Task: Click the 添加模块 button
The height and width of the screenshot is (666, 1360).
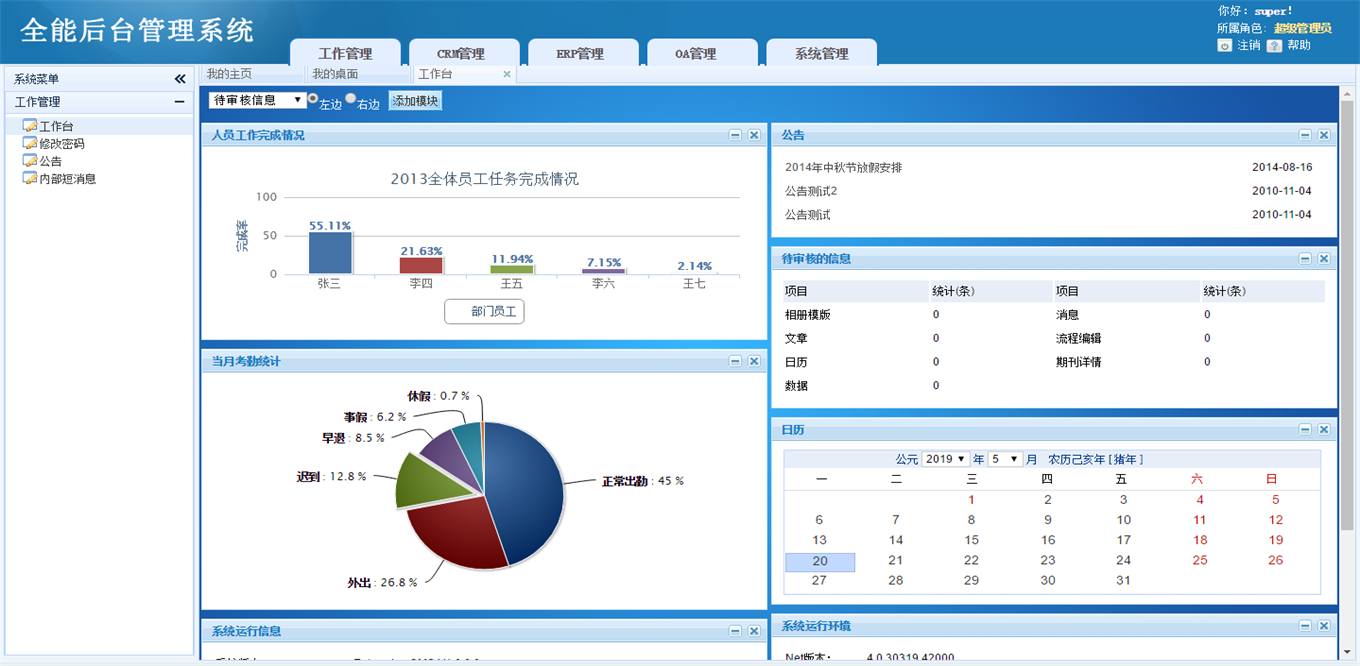Action: click(415, 101)
